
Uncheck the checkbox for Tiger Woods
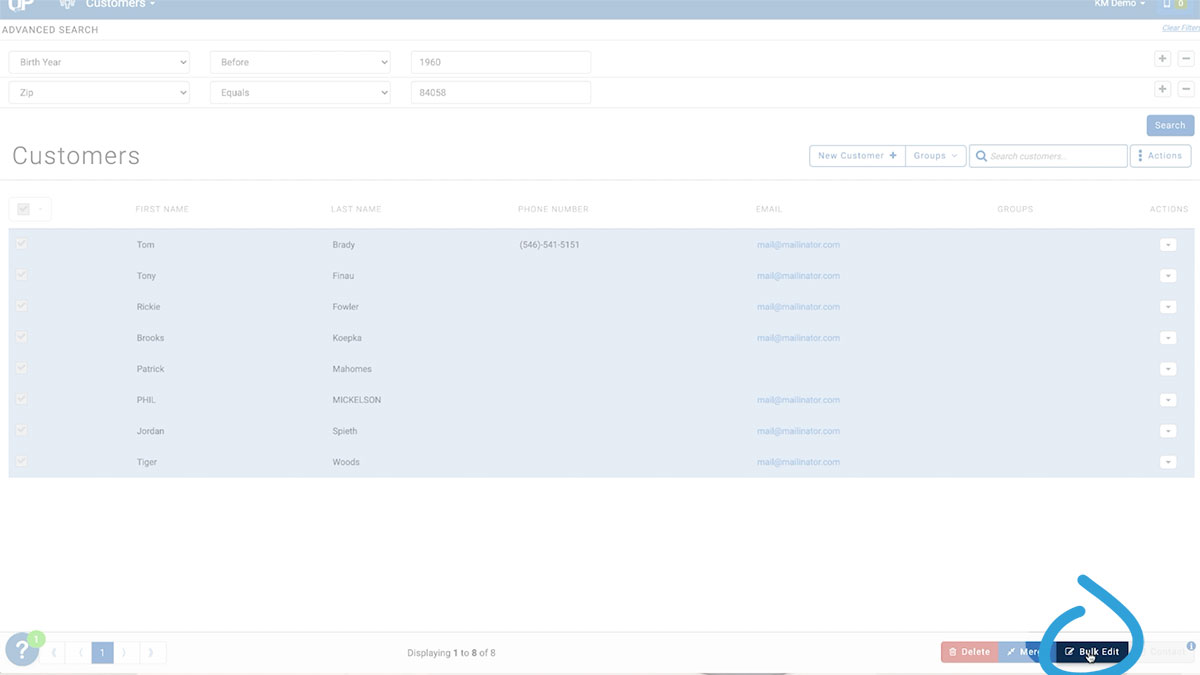21,461
